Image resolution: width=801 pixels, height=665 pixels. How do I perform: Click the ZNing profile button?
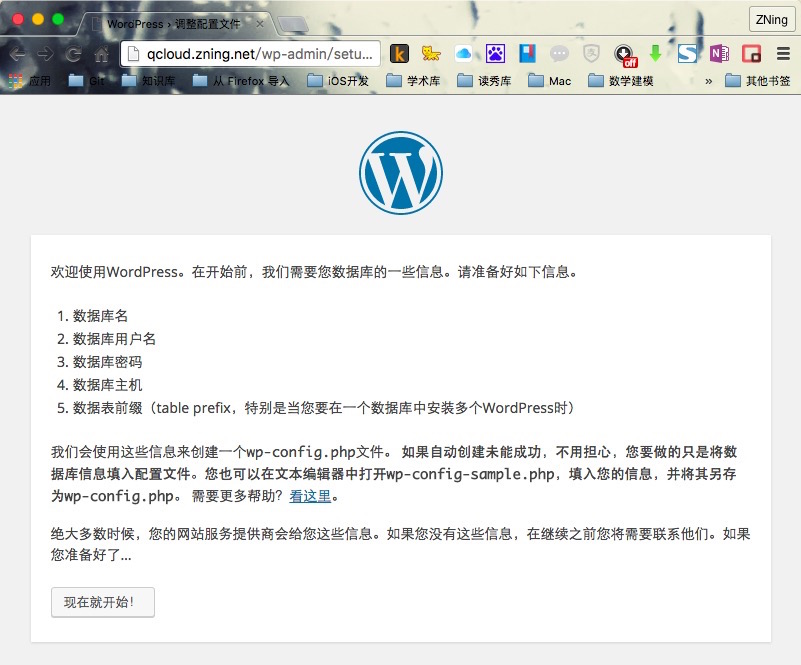(771, 20)
